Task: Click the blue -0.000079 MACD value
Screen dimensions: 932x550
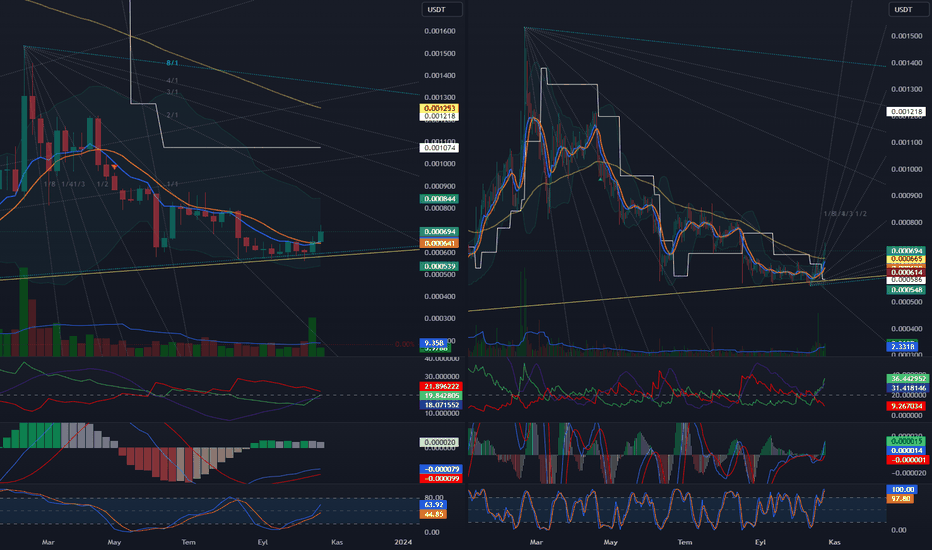Action: tap(440, 469)
